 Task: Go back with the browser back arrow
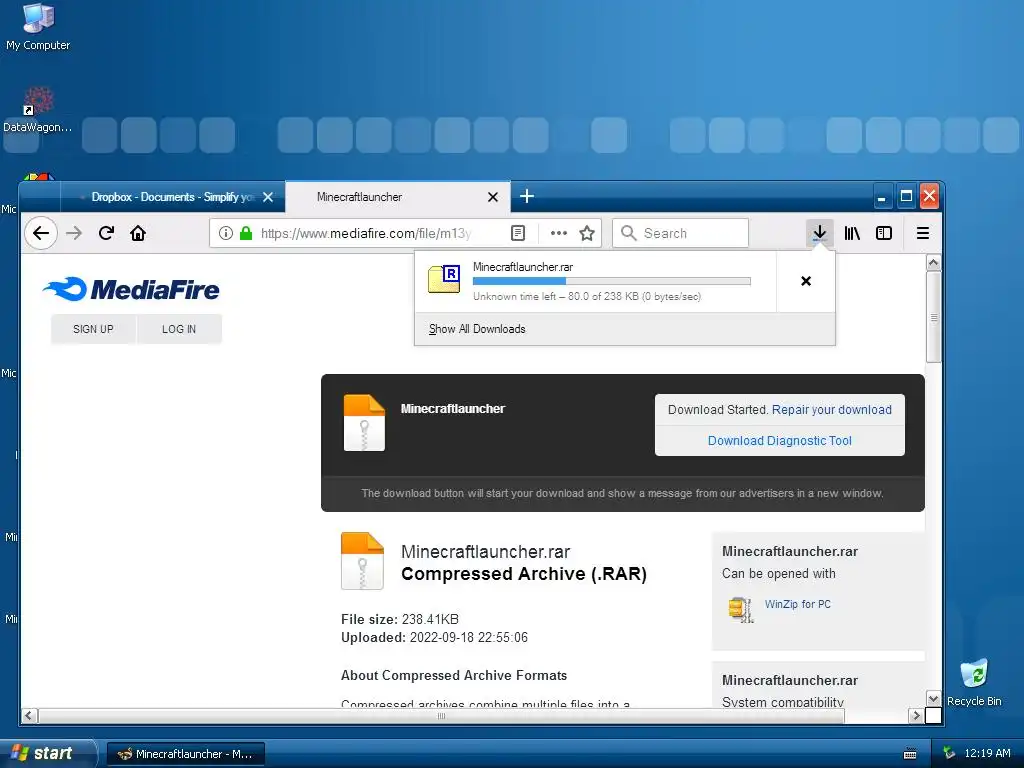tap(41, 233)
